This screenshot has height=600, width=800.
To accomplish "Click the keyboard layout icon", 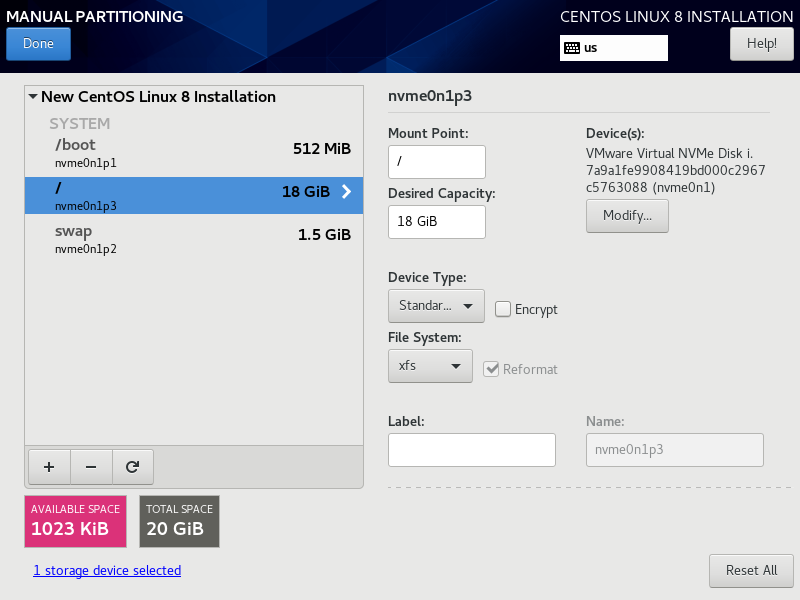I will point(572,48).
